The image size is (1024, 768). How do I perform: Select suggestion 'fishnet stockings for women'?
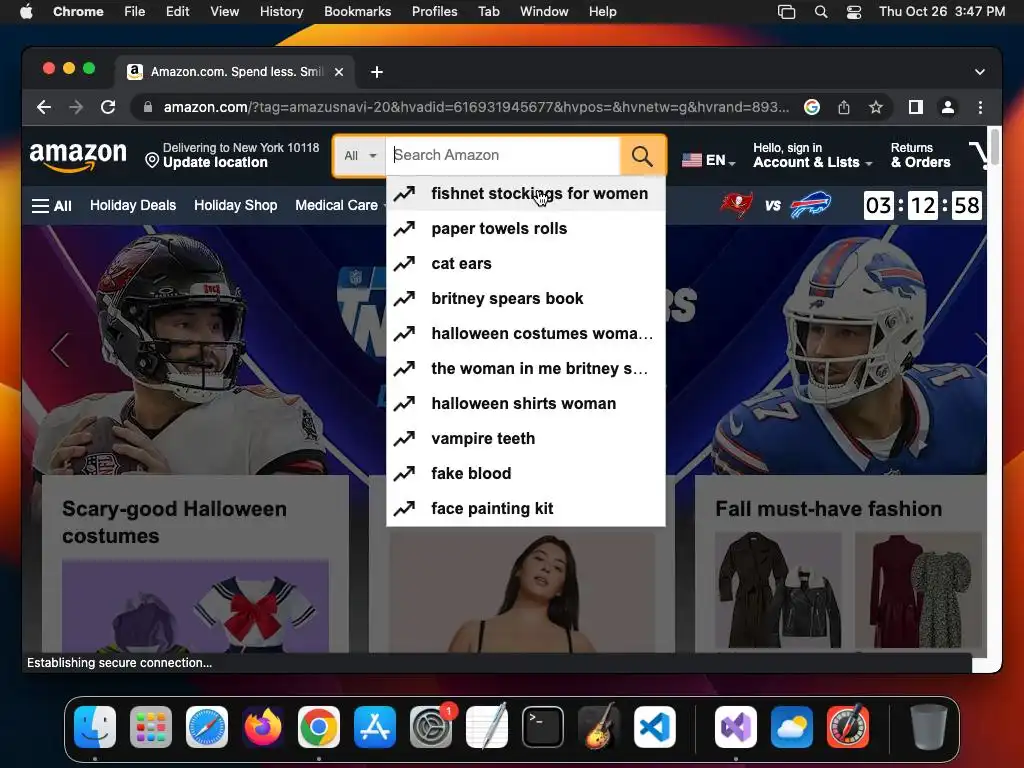(x=526, y=193)
